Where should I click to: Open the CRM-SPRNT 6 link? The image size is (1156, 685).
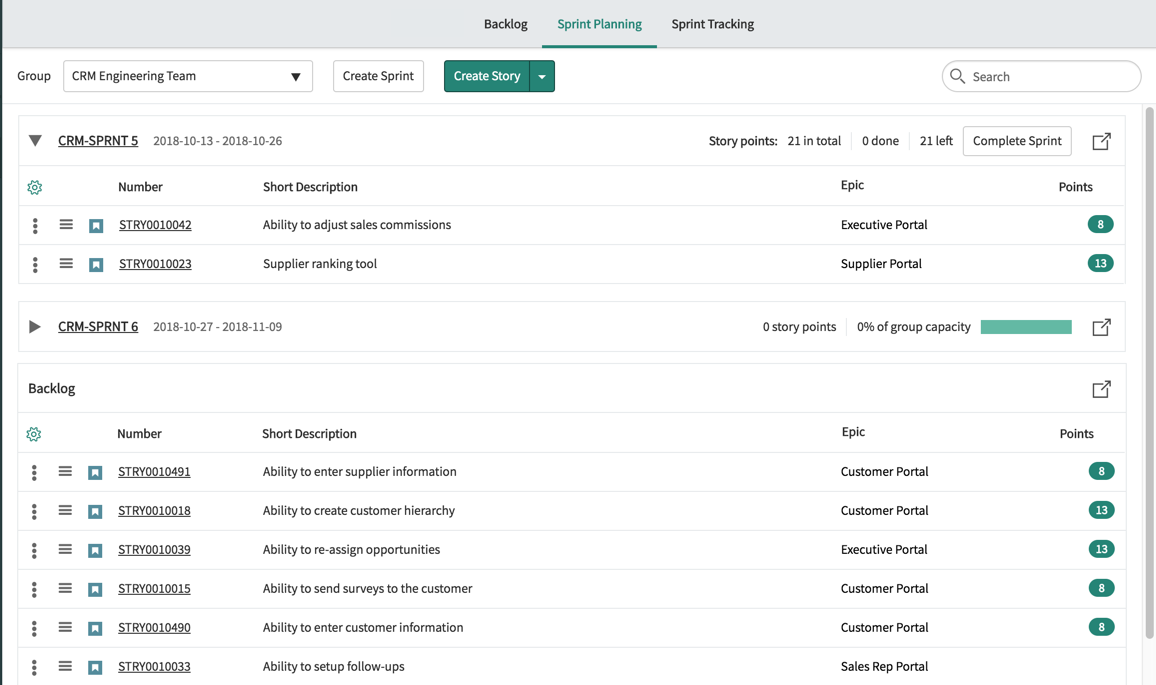point(98,326)
